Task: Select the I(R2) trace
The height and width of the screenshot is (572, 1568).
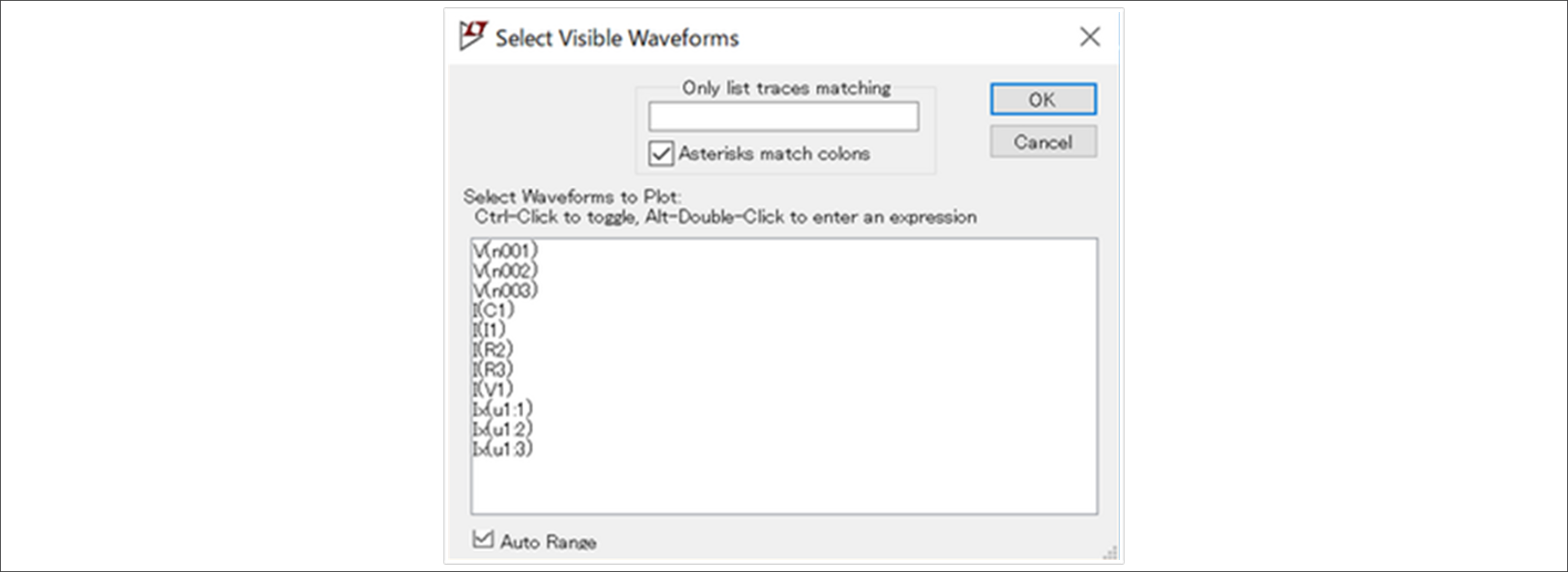Action: click(493, 350)
